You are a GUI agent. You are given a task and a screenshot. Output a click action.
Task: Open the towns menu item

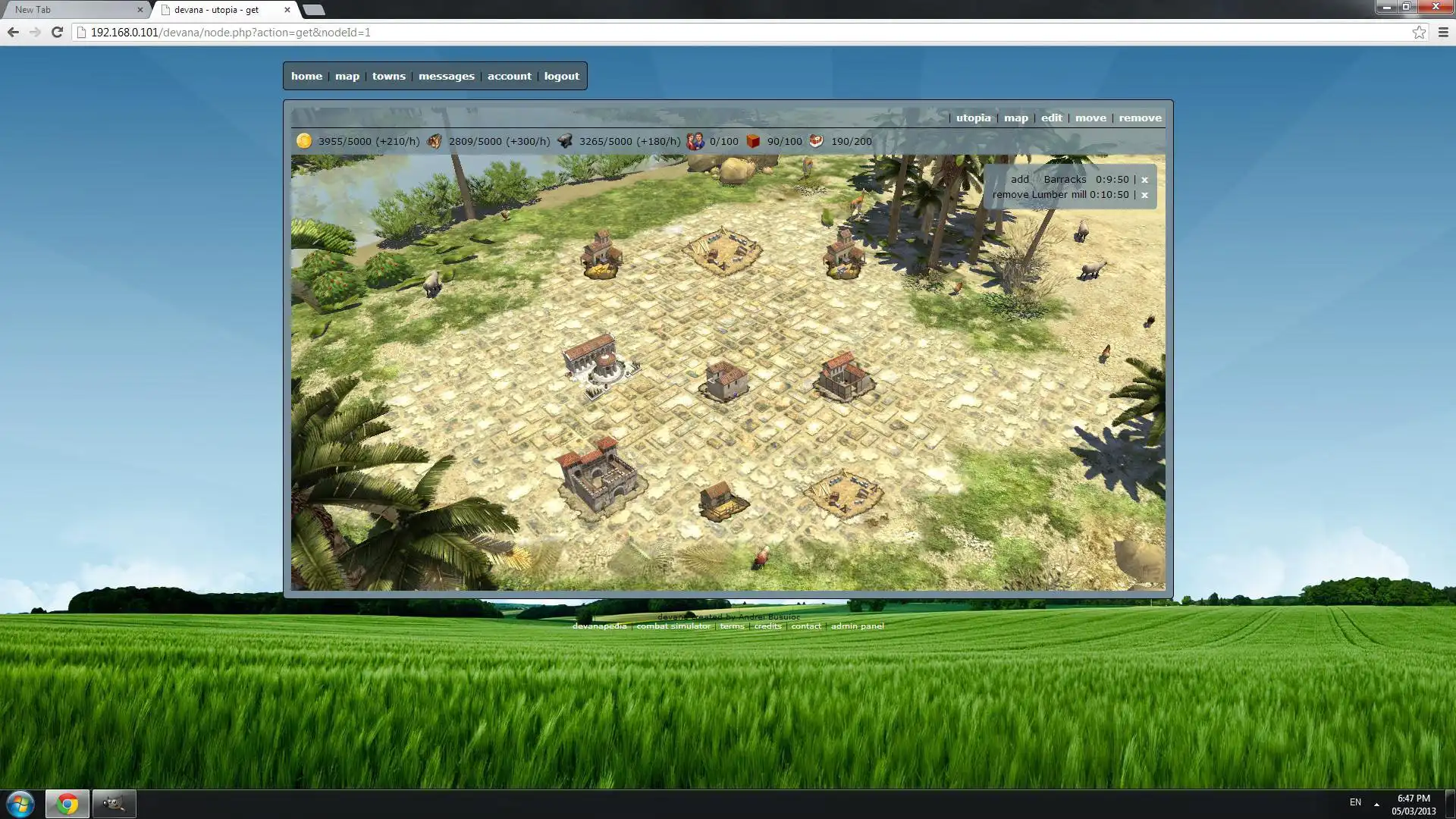tap(388, 76)
